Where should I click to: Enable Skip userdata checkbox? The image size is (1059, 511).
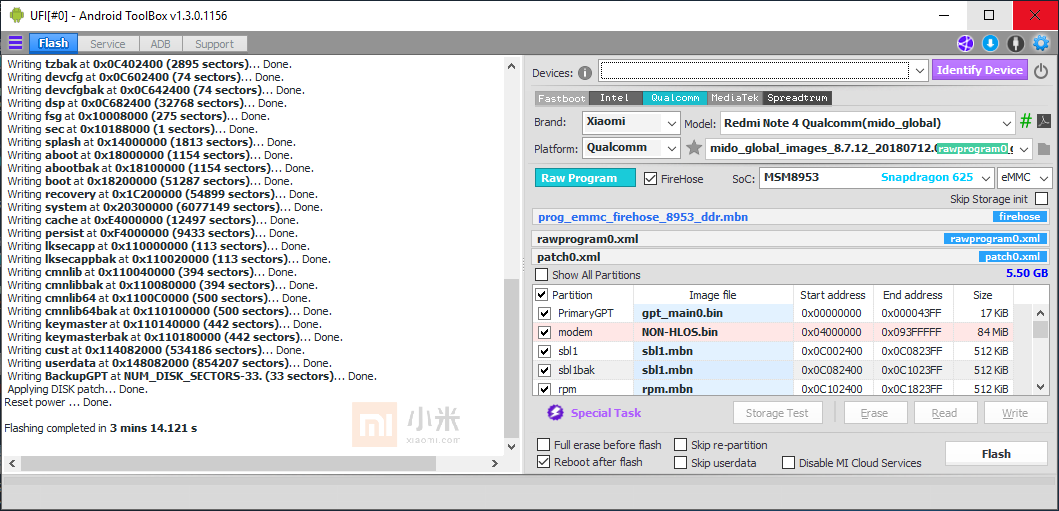tap(680, 463)
